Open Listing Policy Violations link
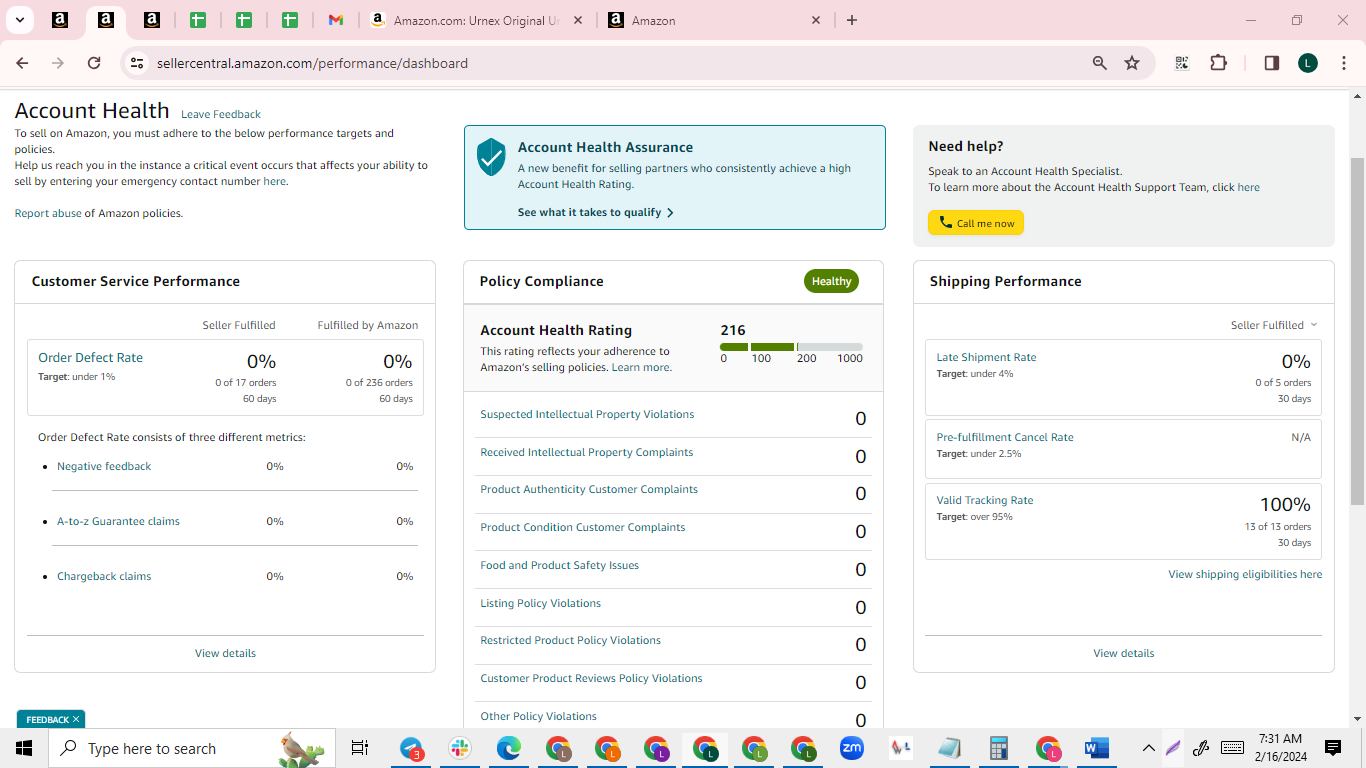Image resolution: width=1366 pixels, height=768 pixels. point(540,603)
